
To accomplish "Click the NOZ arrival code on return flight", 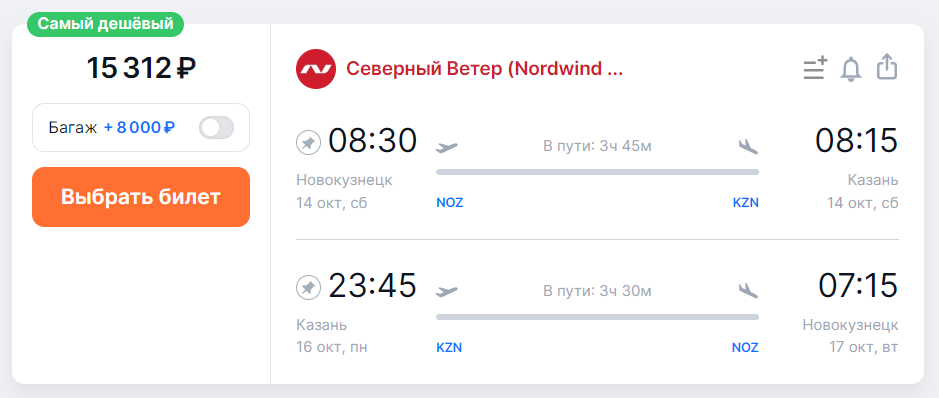I will 745,348.
